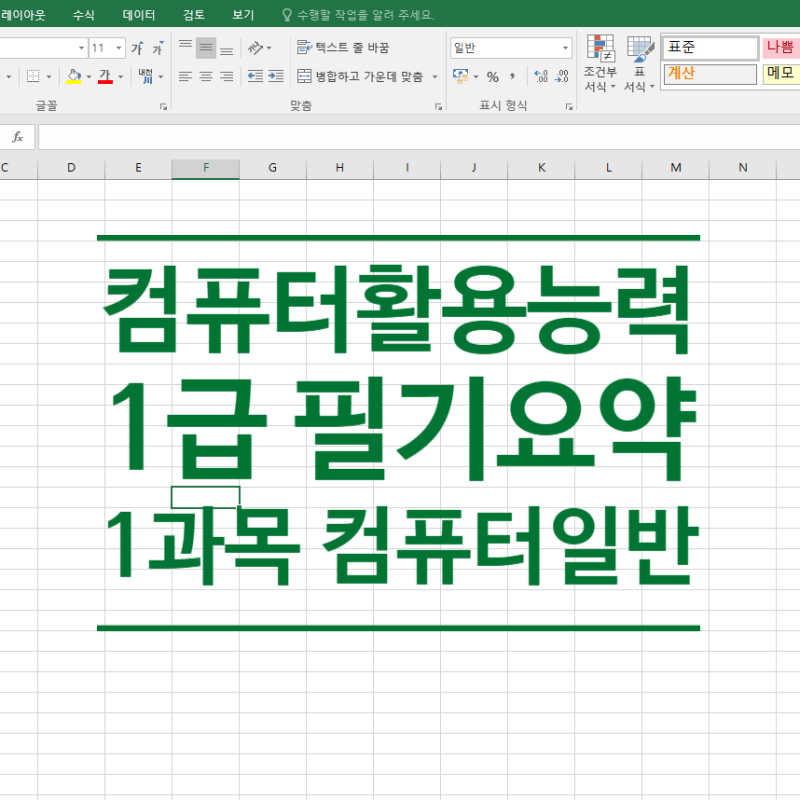Decrease font size with smaller 가 icon
Image resolution: width=800 pixels, height=800 pixels.
[158, 48]
